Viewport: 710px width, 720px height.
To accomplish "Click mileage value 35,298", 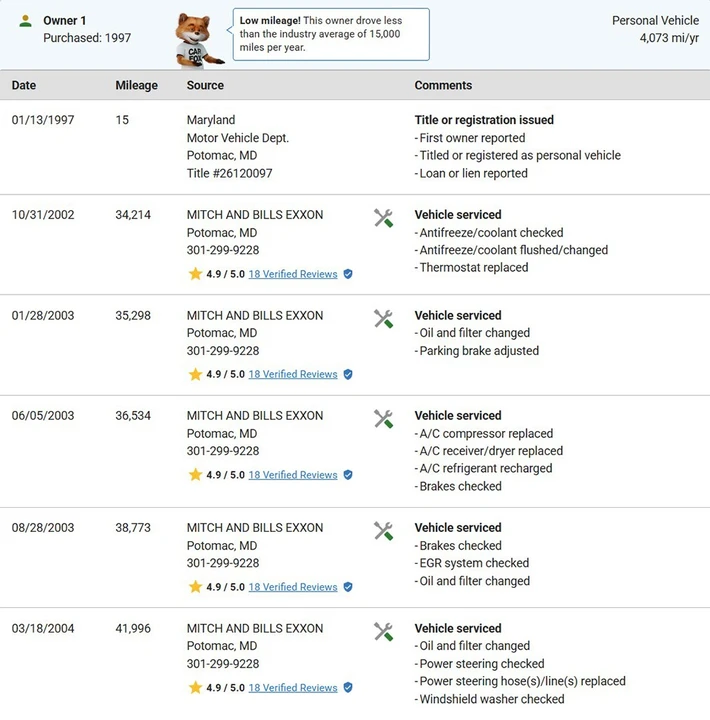I will pos(133,315).
